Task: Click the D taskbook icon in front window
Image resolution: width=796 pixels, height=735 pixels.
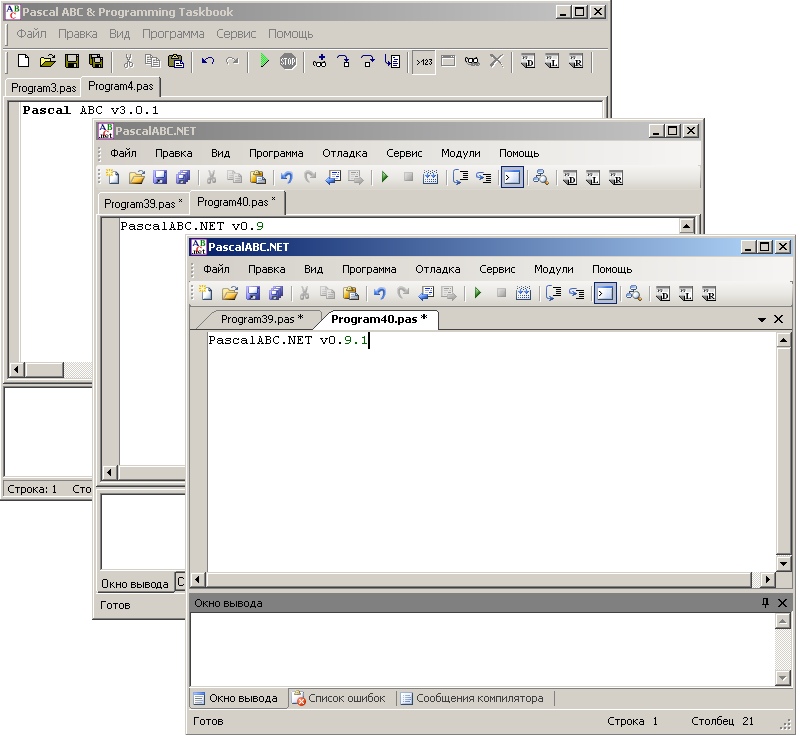Action: (x=662, y=294)
